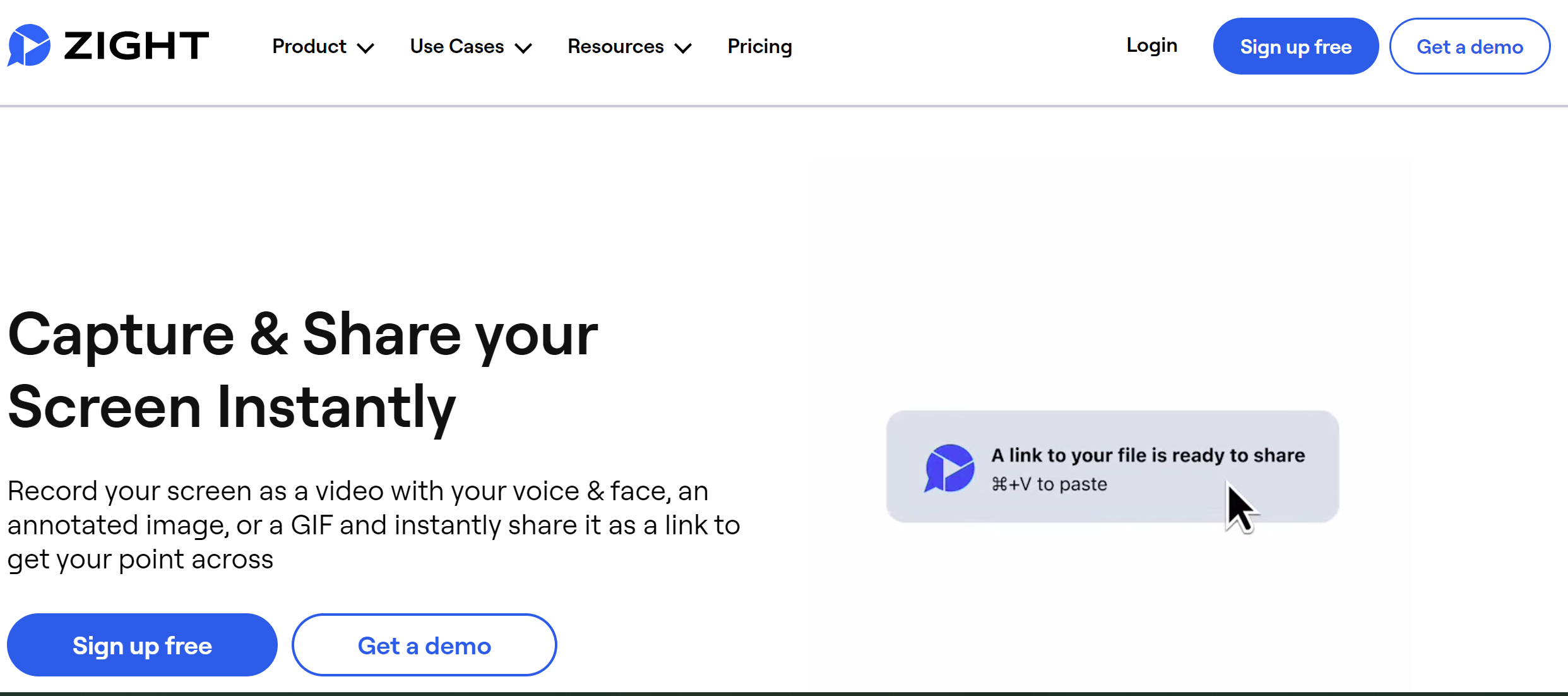The height and width of the screenshot is (696, 1568).
Task: Click the Login link
Action: [x=1152, y=45]
